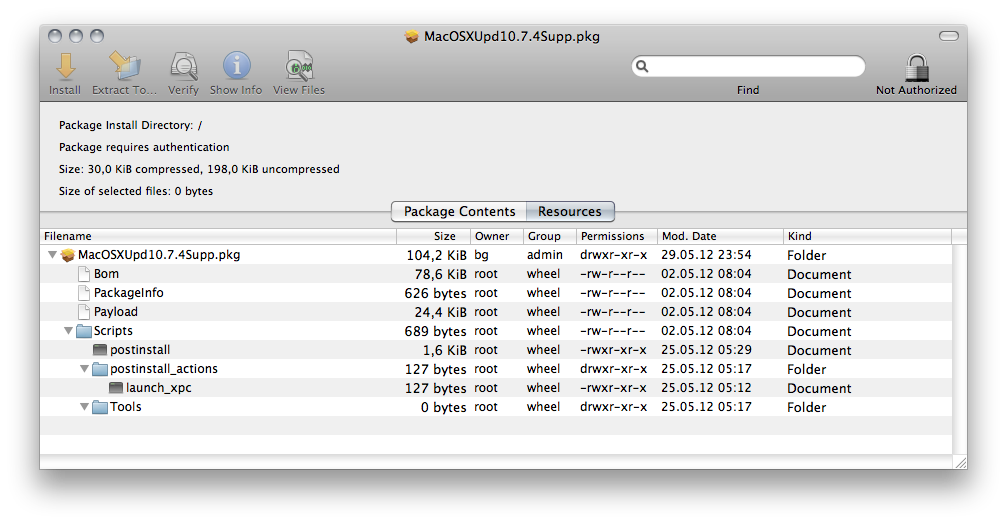Open the Show Info panel
Image resolution: width=1007 pixels, height=524 pixels.
[236, 66]
